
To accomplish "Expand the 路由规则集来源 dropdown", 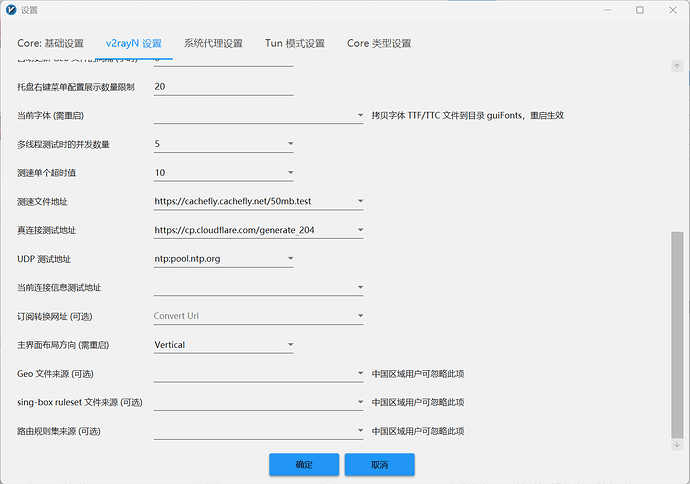I will tap(360, 431).
